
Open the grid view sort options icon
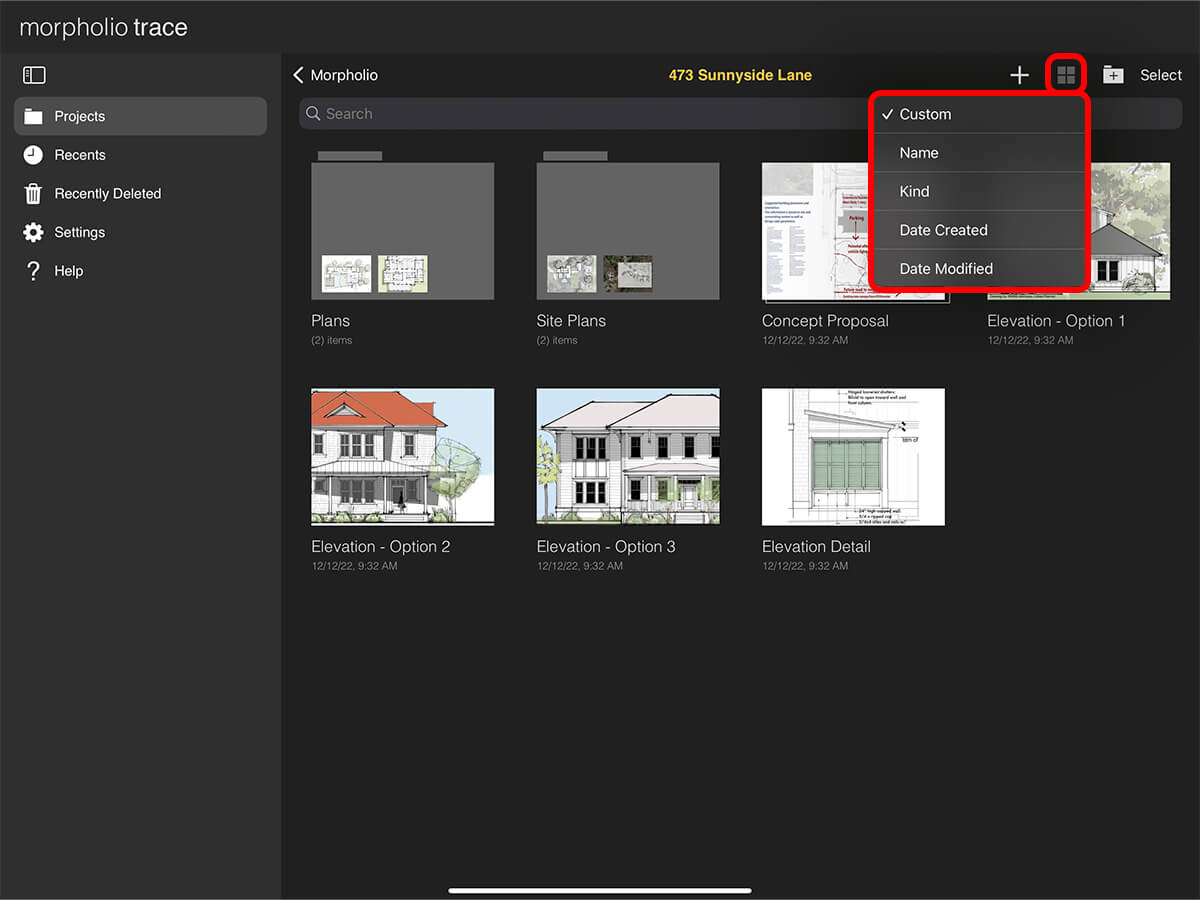tap(1066, 75)
